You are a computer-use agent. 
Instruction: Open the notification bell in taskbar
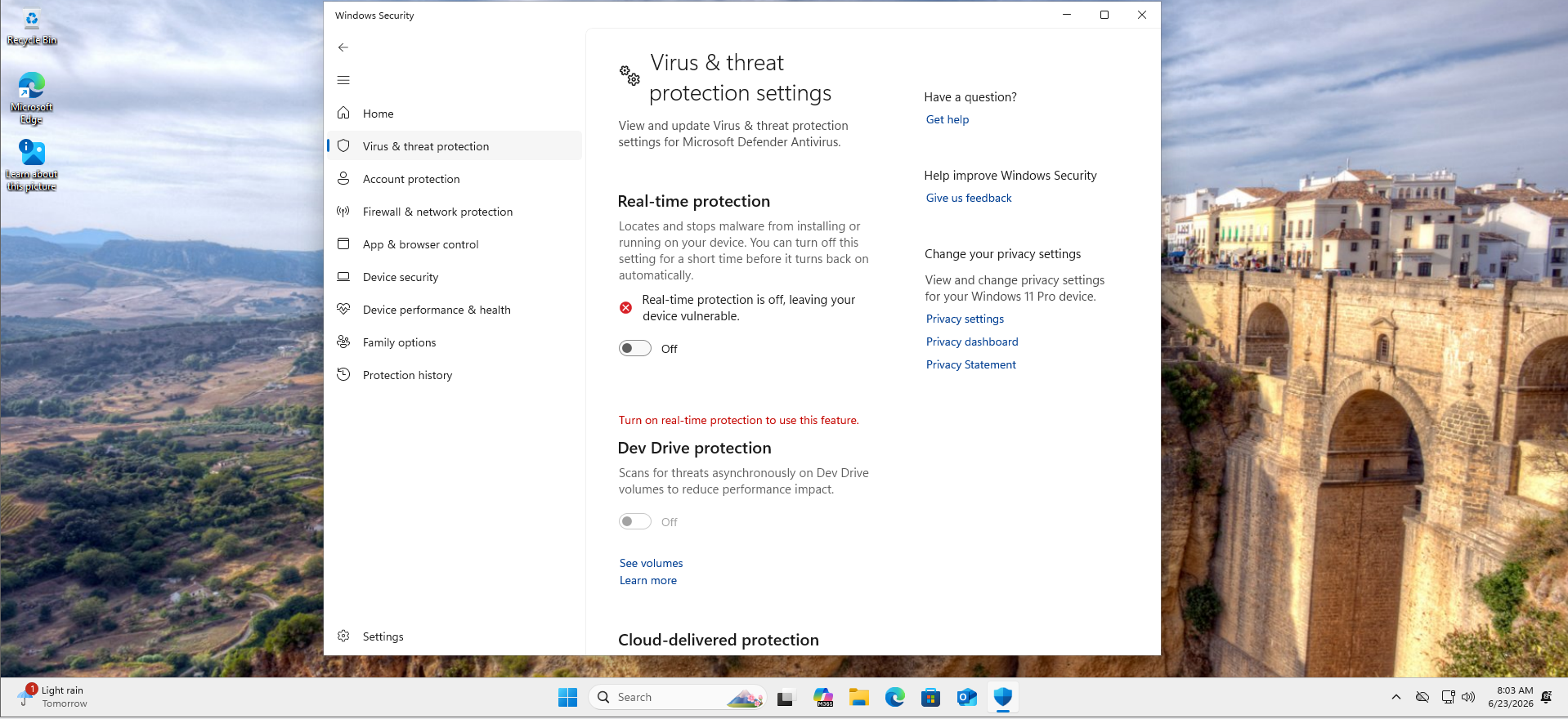pos(1546,697)
